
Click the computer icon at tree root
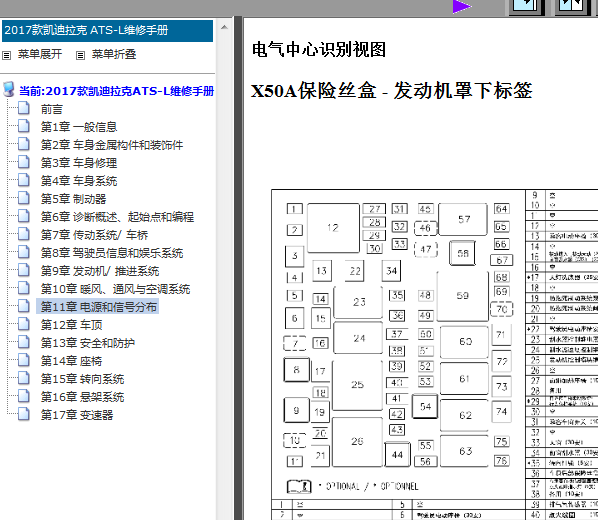click(8, 89)
